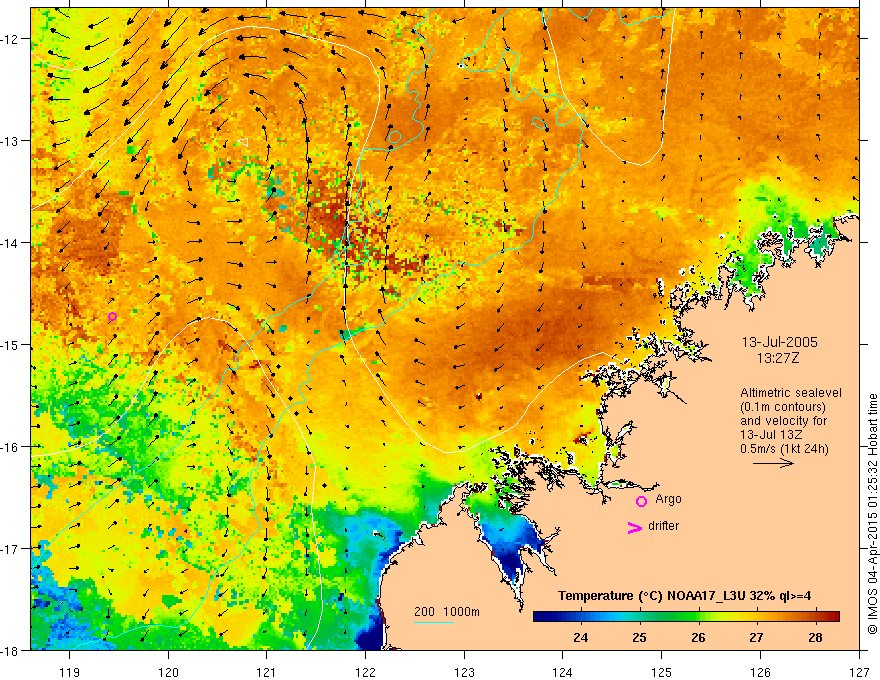Click the latitude axis label '-13'
Image resolution: width=880 pixels, height=680 pixels.
(x=10, y=141)
